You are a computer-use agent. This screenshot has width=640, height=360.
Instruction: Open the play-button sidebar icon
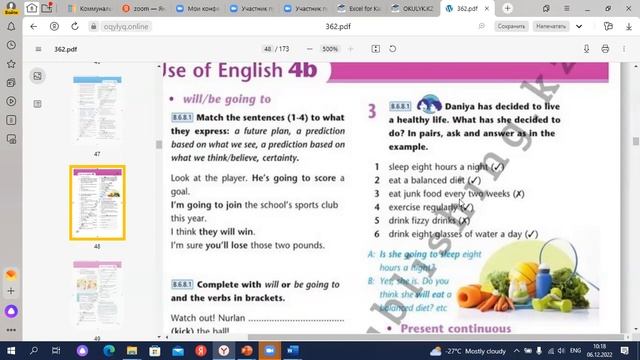pyautogui.click(x=11, y=101)
